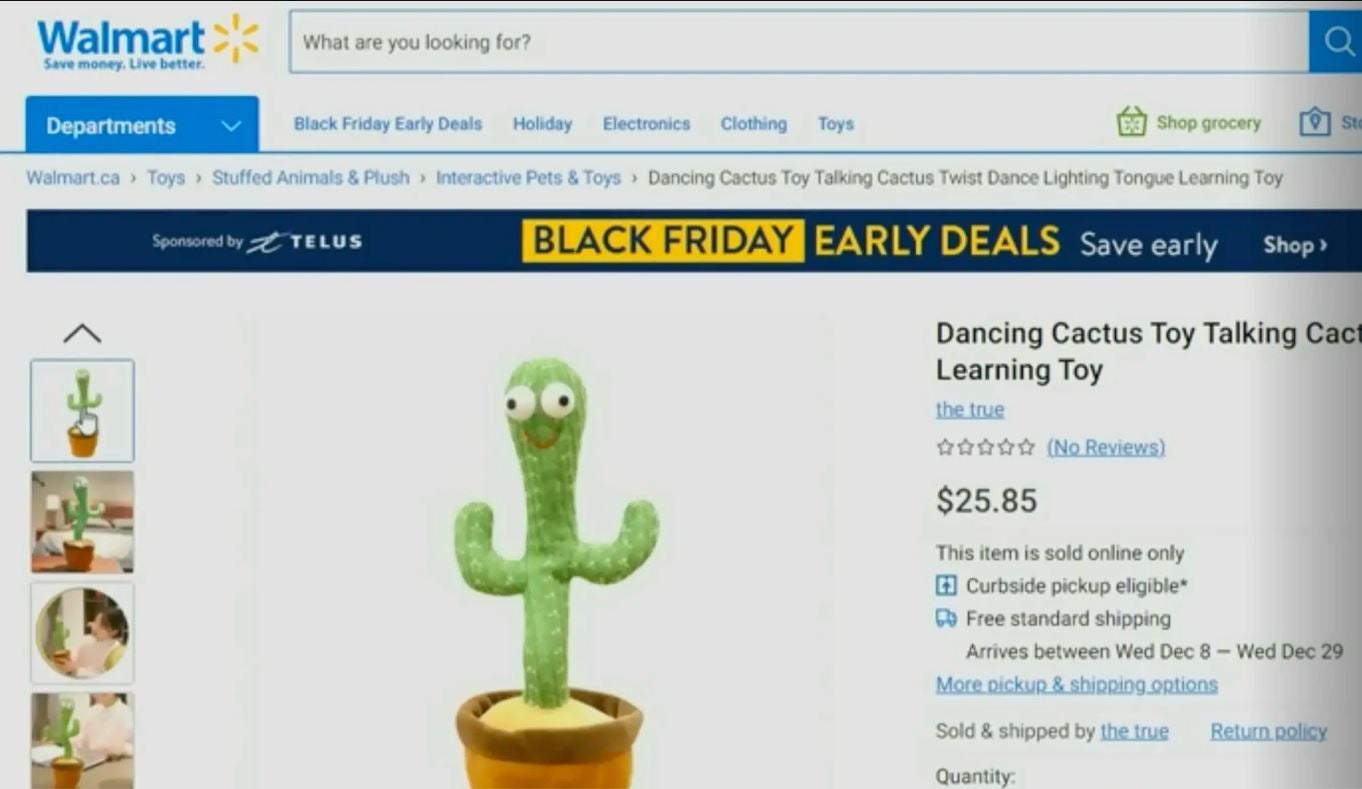Open the Black Friday Early Deals menu
This screenshot has height=789, width=1362.
(x=388, y=124)
